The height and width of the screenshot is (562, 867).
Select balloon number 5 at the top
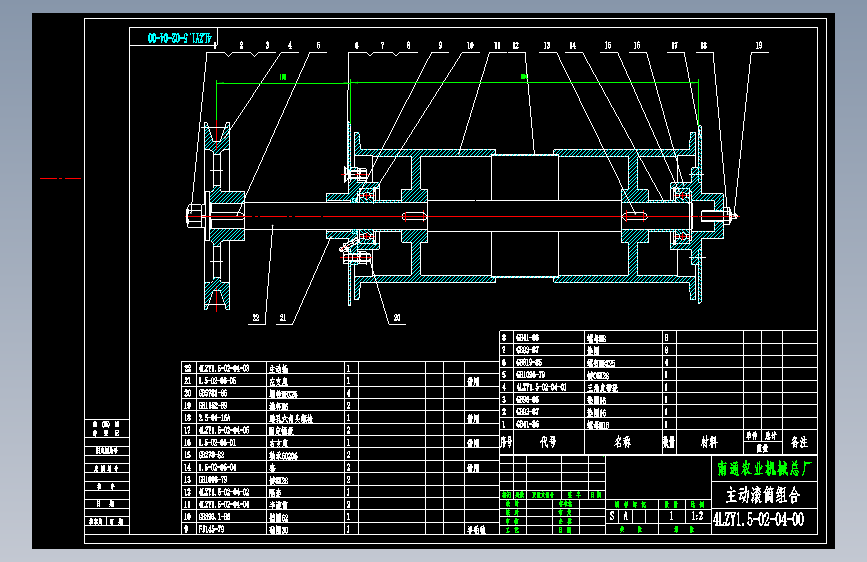pos(318,45)
